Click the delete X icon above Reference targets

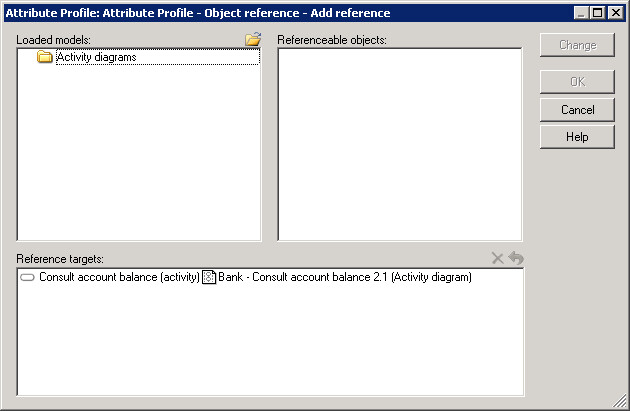498,259
